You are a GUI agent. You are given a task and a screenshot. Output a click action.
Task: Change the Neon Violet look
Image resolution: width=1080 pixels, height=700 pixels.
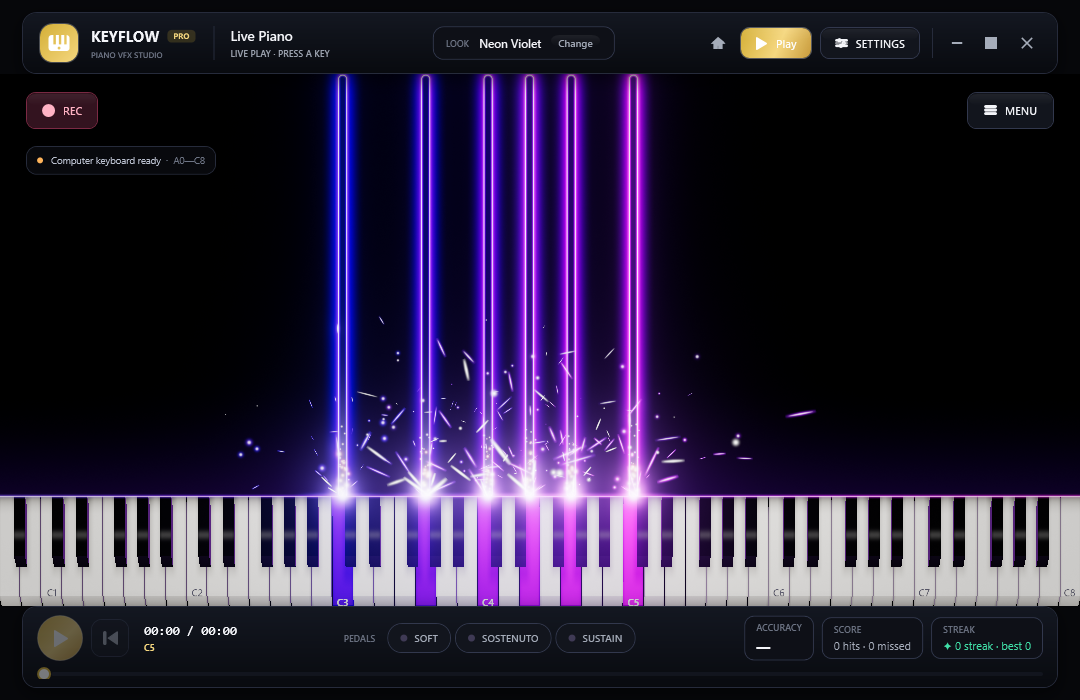click(575, 43)
